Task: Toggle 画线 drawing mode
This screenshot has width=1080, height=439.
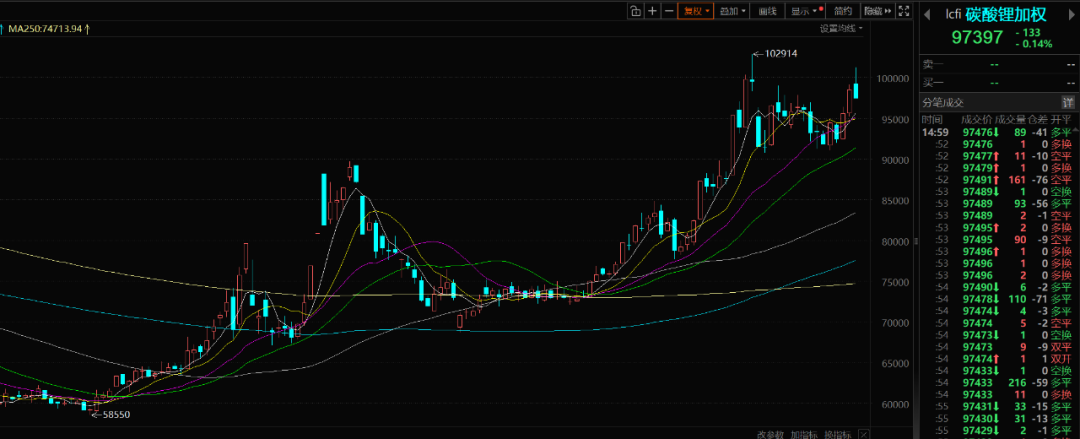Action: point(768,11)
